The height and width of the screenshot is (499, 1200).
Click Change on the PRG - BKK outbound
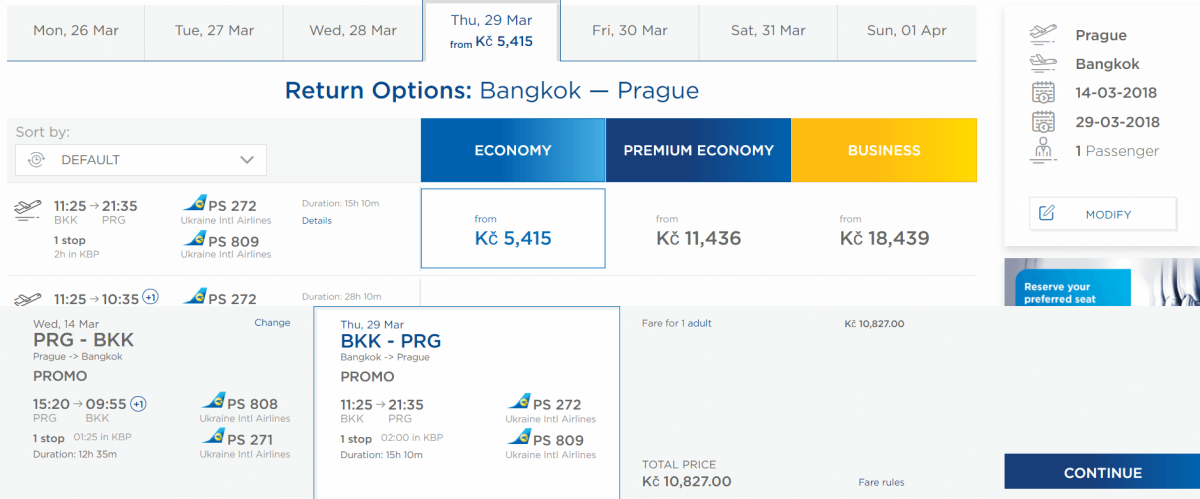tap(272, 323)
